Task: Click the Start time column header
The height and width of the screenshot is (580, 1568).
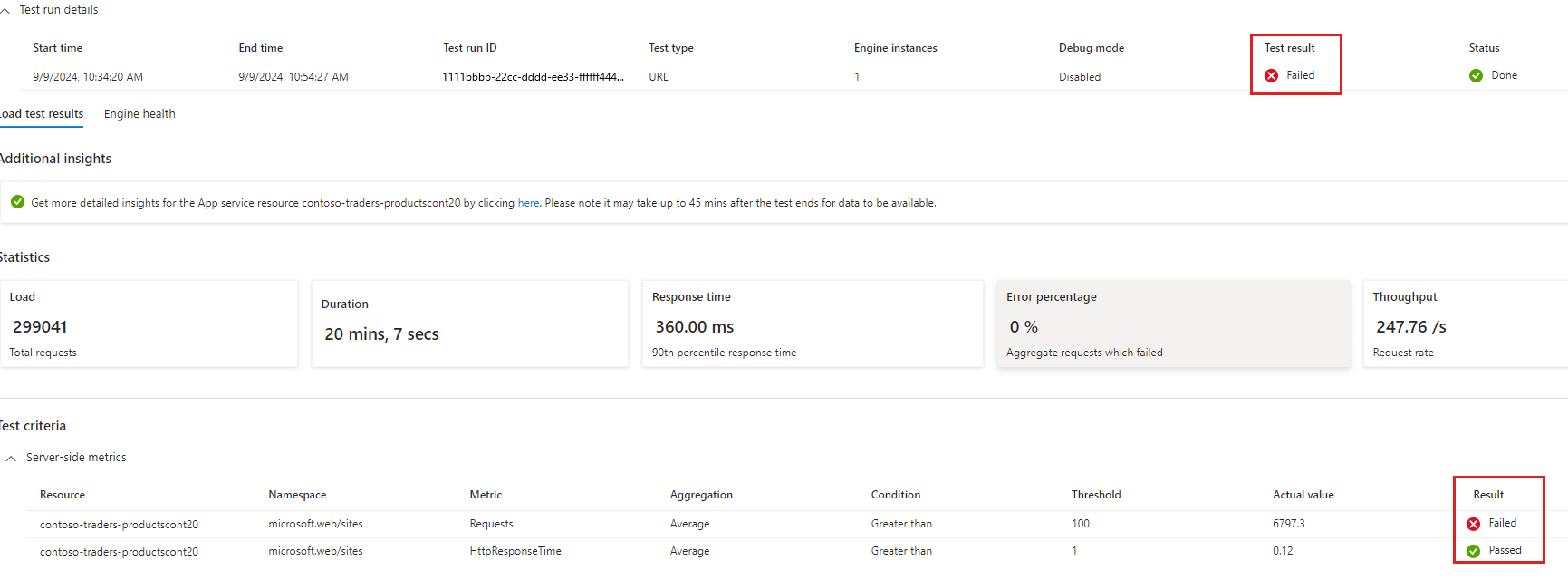Action: tap(57, 48)
